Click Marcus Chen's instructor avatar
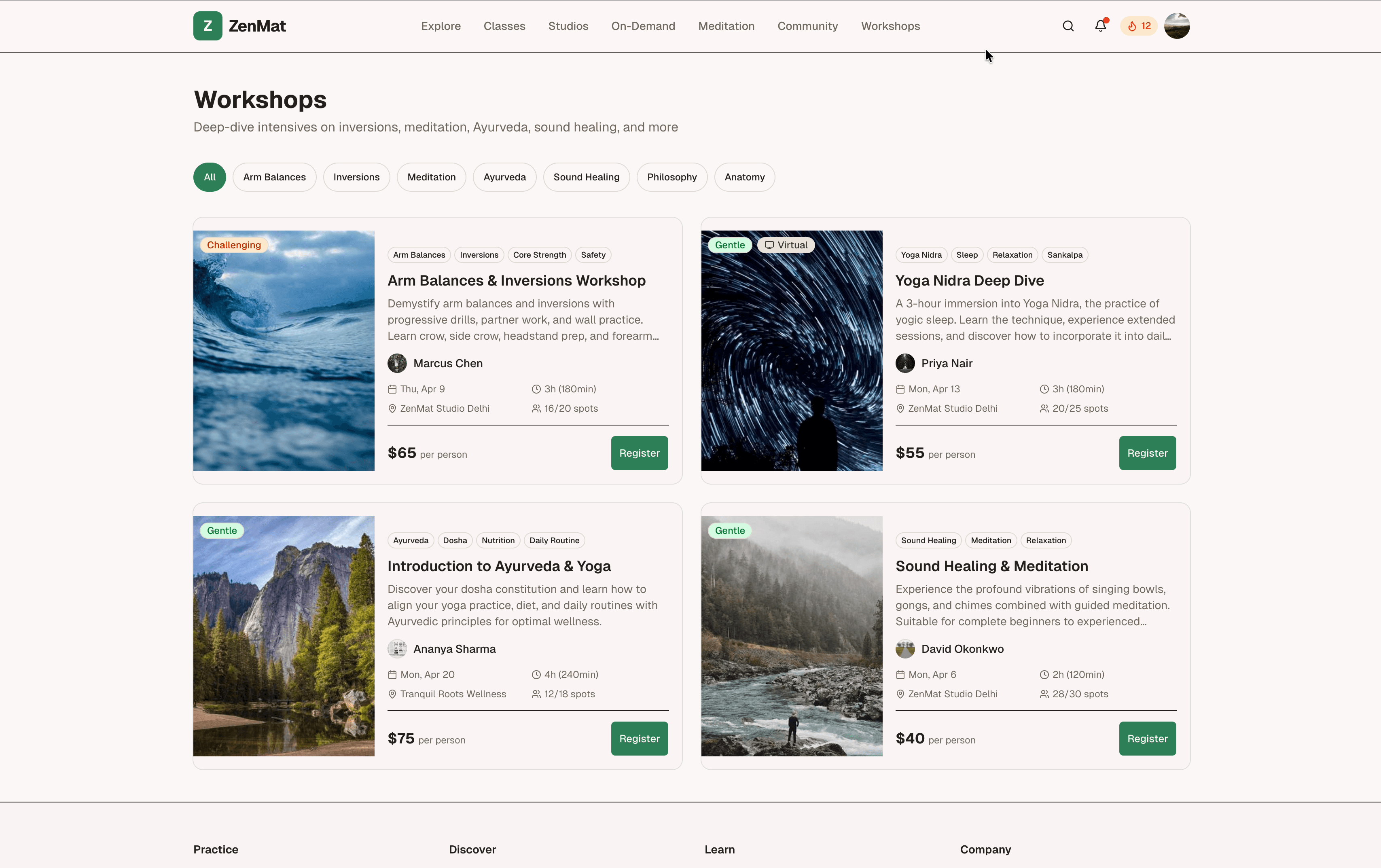The height and width of the screenshot is (868, 1381). (397, 363)
